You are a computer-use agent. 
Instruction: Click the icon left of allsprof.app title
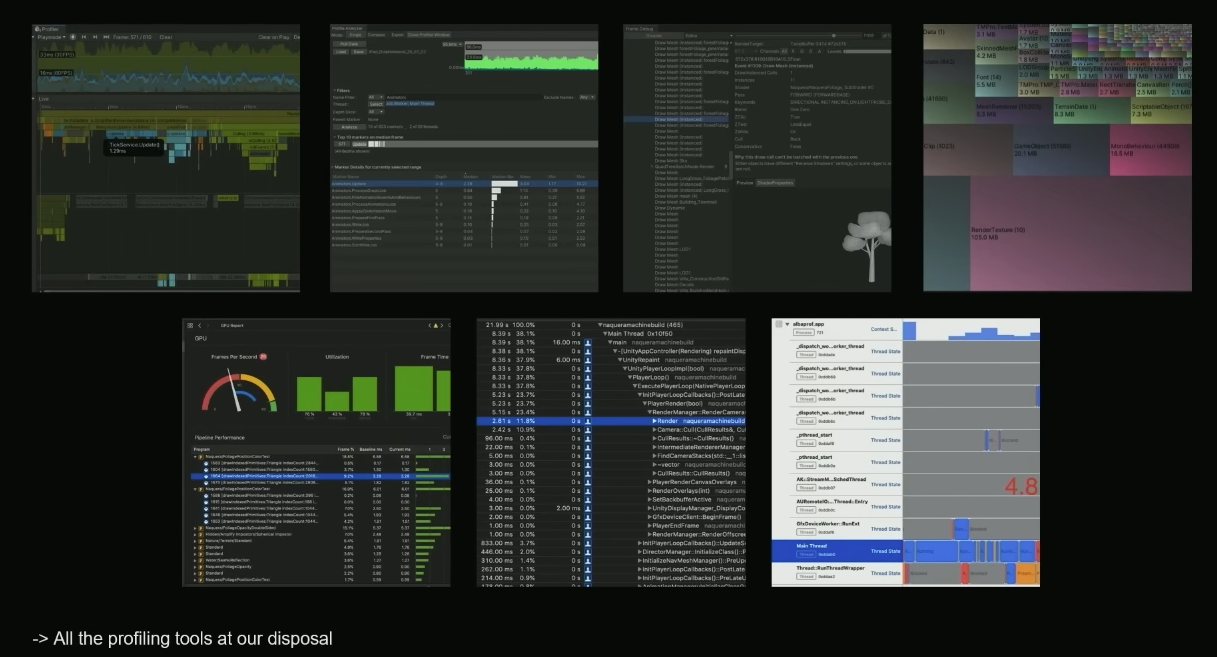[778, 323]
